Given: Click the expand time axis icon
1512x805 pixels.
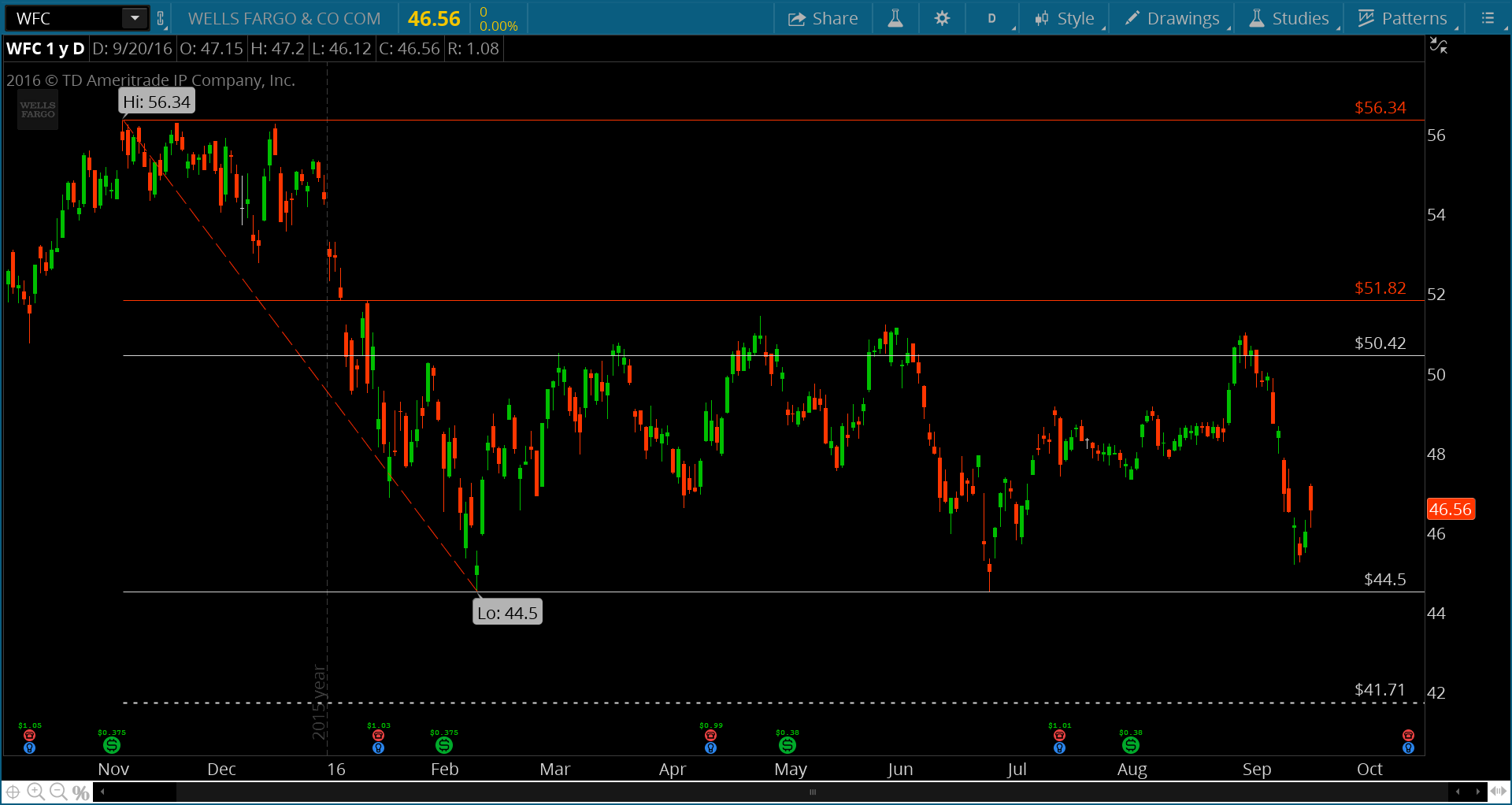Looking at the screenshot, I should 1498,792.
